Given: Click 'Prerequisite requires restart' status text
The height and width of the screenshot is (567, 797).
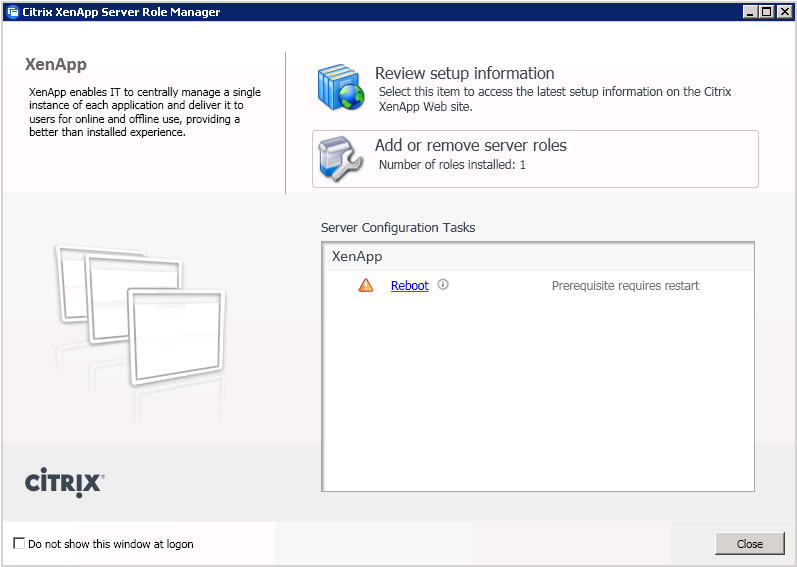Looking at the screenshot, I should point(626,286).
